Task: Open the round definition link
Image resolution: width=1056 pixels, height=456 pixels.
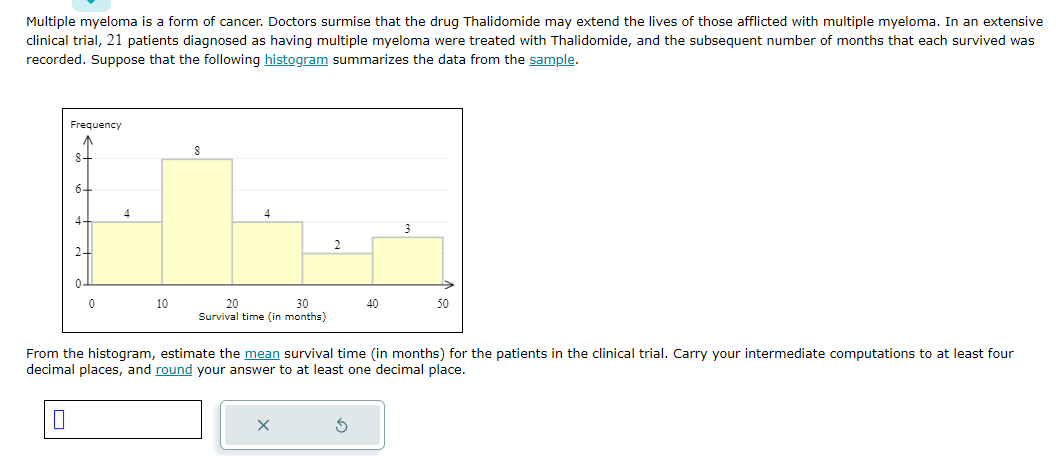Action: 174,370
